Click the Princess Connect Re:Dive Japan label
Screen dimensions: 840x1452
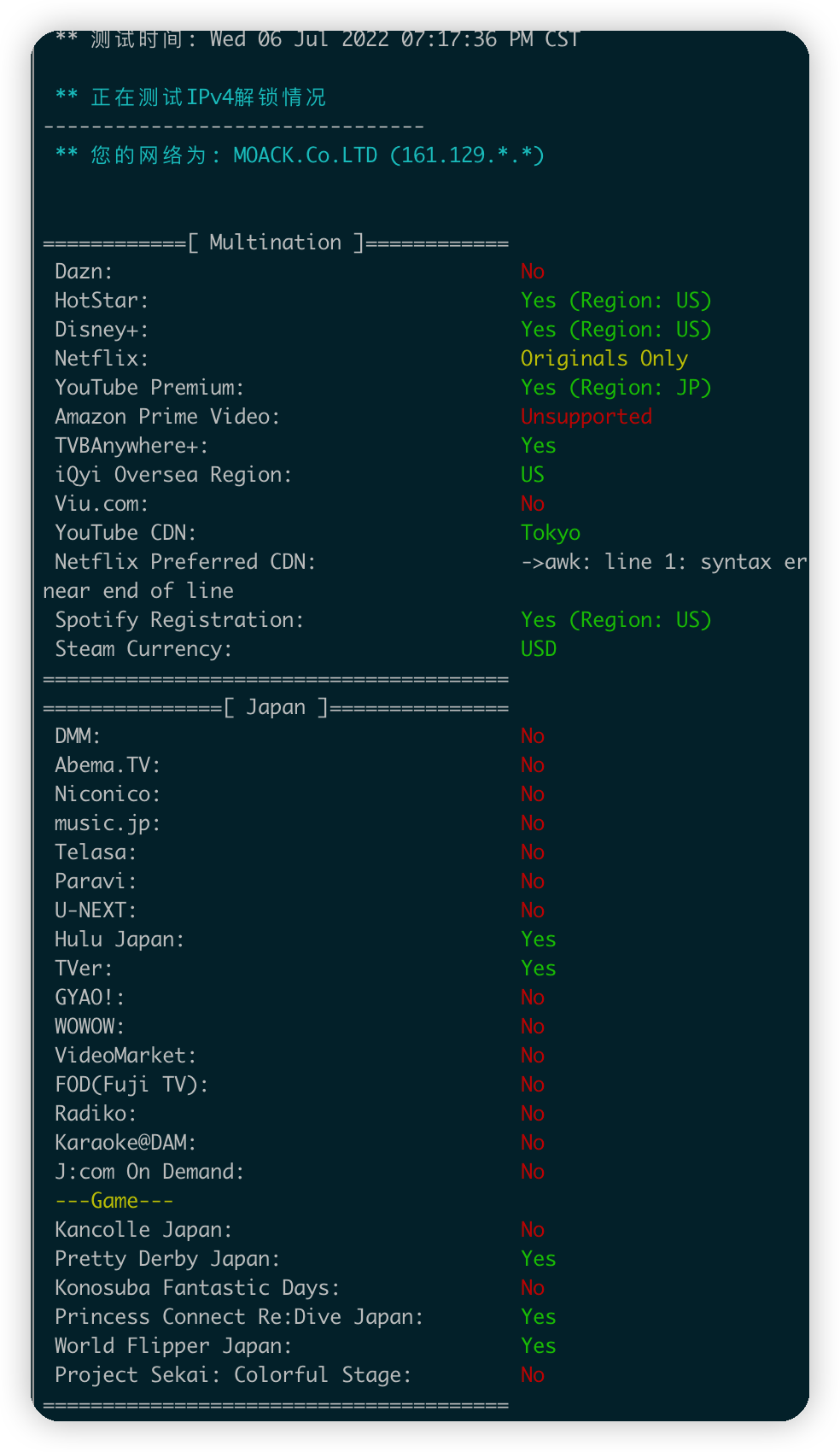[238, 1317]
